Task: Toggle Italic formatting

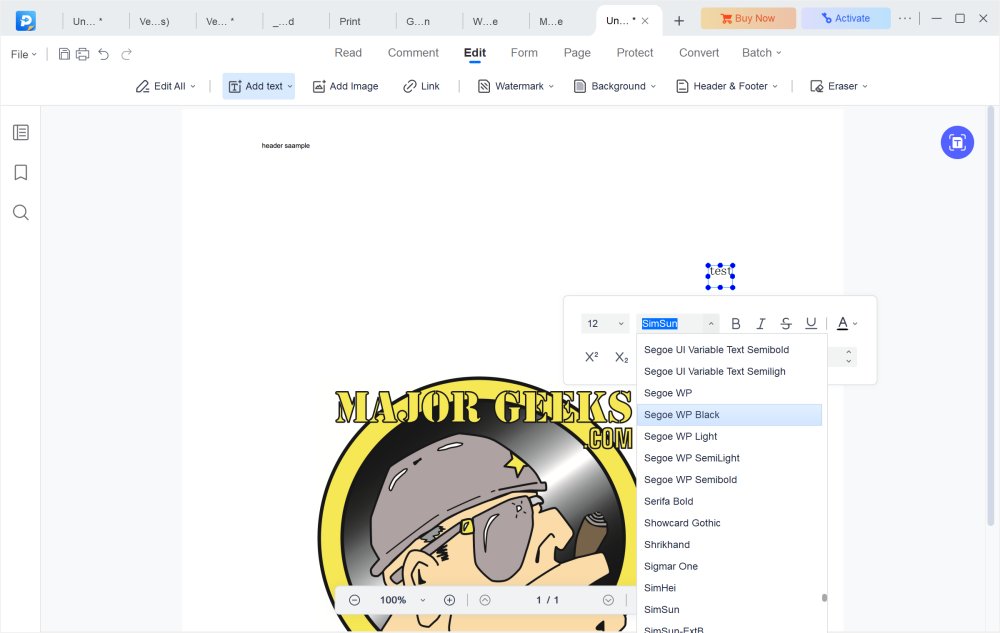Action: coord(760,324)
